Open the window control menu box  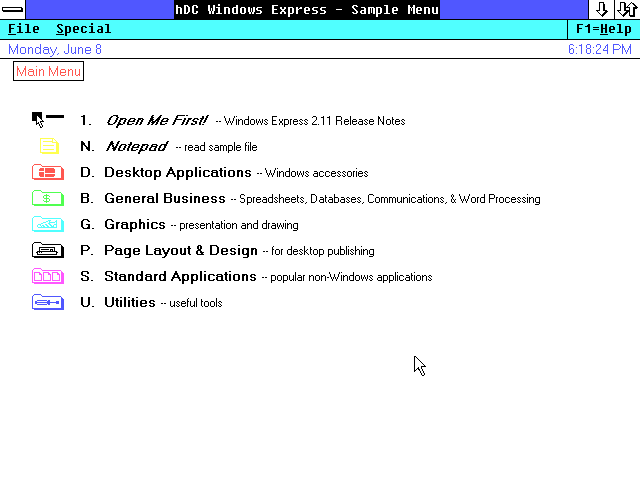click(x=13, y=9)
